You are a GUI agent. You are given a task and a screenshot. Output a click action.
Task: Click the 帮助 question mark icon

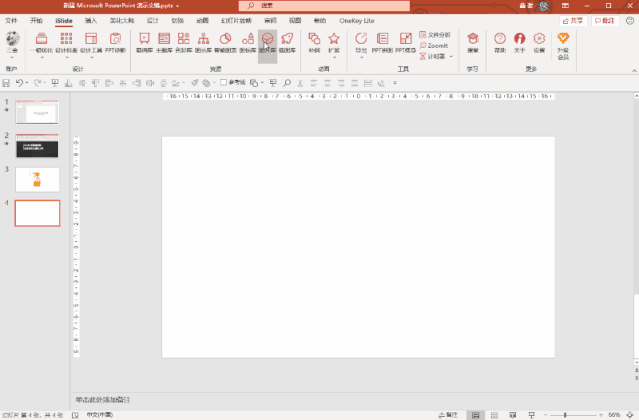500,39
